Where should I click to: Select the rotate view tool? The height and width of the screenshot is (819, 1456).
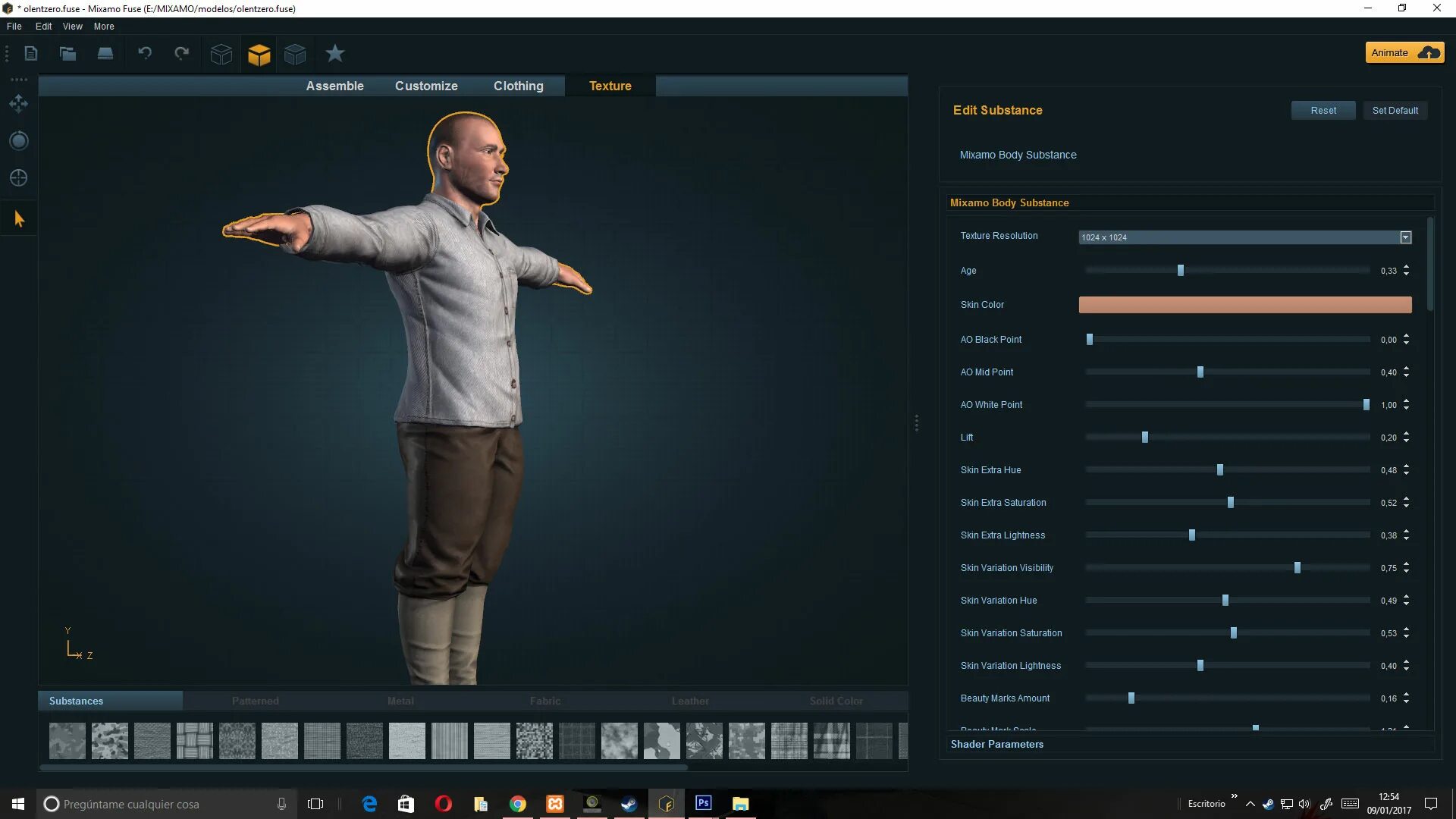pyautogui.click(x=19, y=141)
